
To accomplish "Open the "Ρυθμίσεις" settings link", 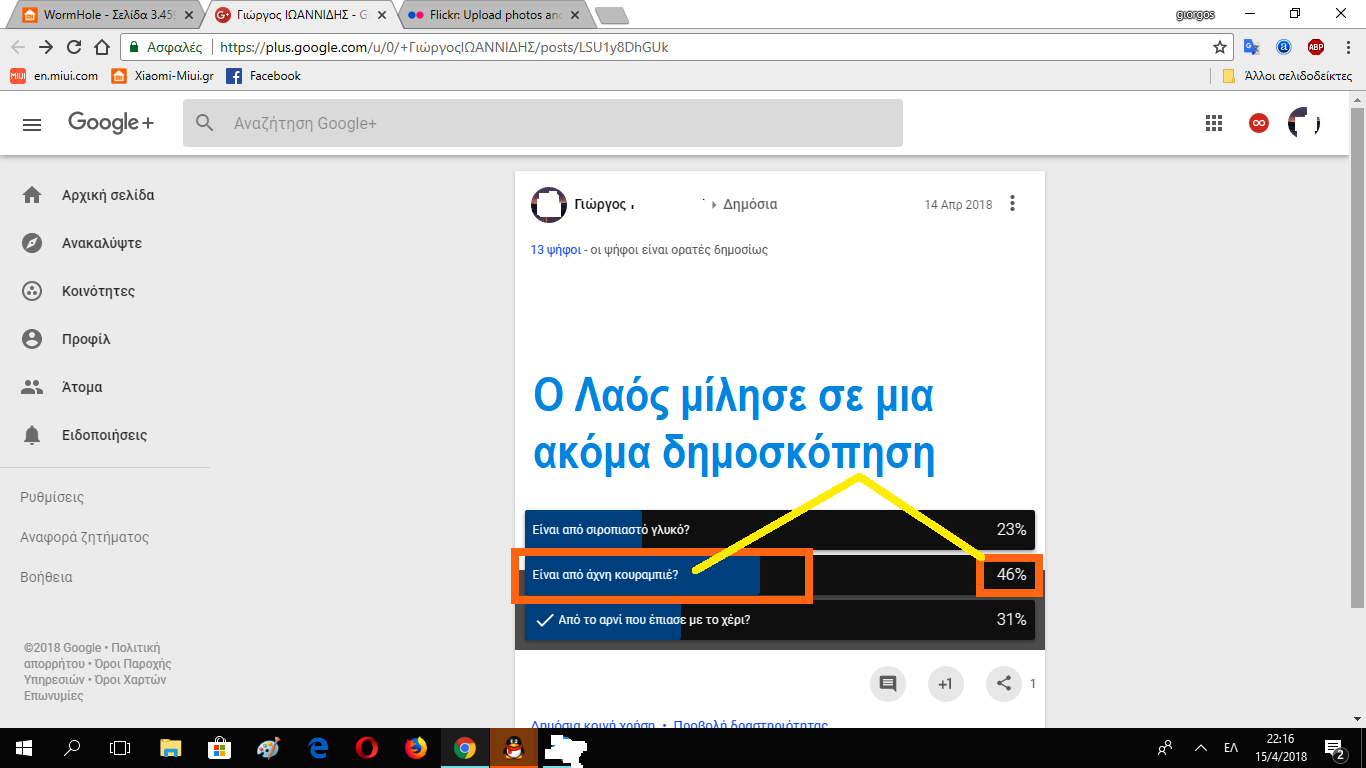I will coord(52,497).
